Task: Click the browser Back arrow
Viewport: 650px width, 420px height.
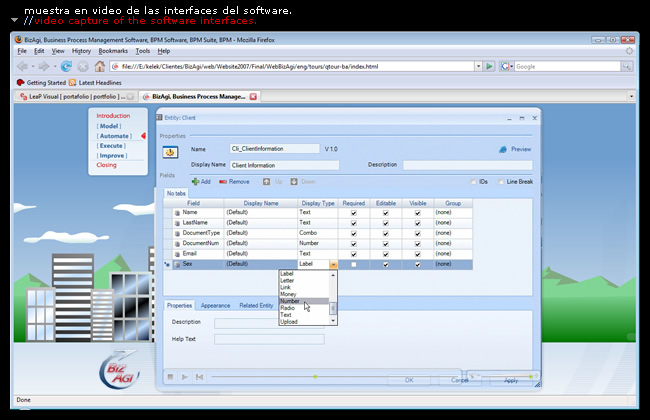Action: [25, 66]
